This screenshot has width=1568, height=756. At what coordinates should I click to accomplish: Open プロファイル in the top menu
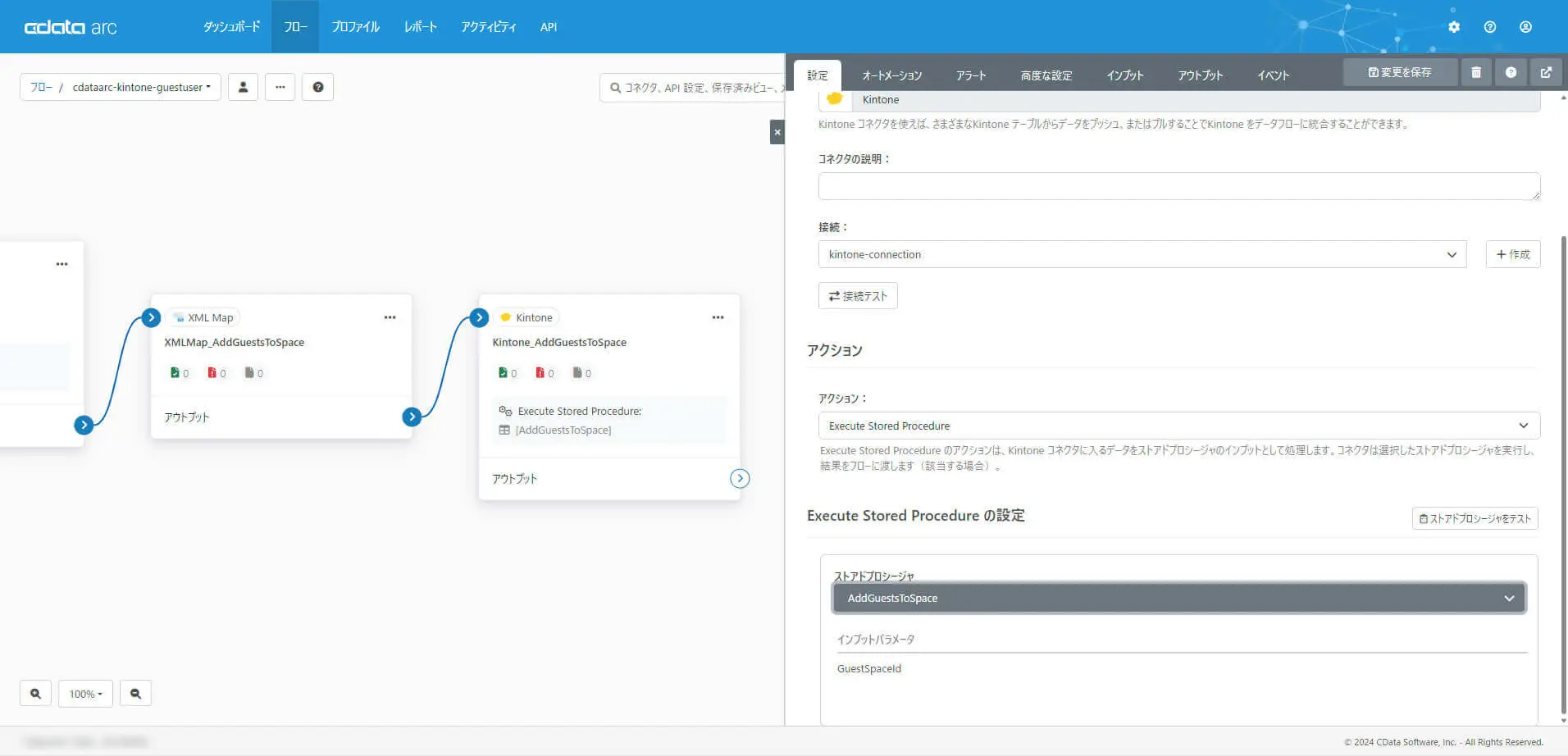[355, 27]
